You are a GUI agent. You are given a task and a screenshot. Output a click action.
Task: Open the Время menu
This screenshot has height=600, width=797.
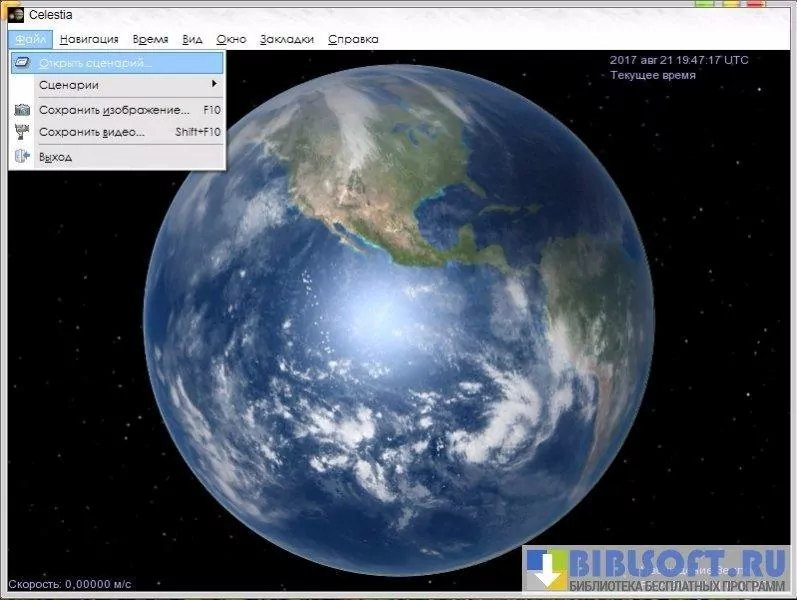pos(150,39)
